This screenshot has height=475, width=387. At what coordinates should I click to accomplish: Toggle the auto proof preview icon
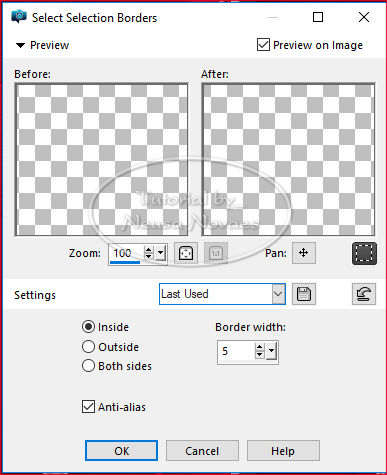click(x=364, y=254)
